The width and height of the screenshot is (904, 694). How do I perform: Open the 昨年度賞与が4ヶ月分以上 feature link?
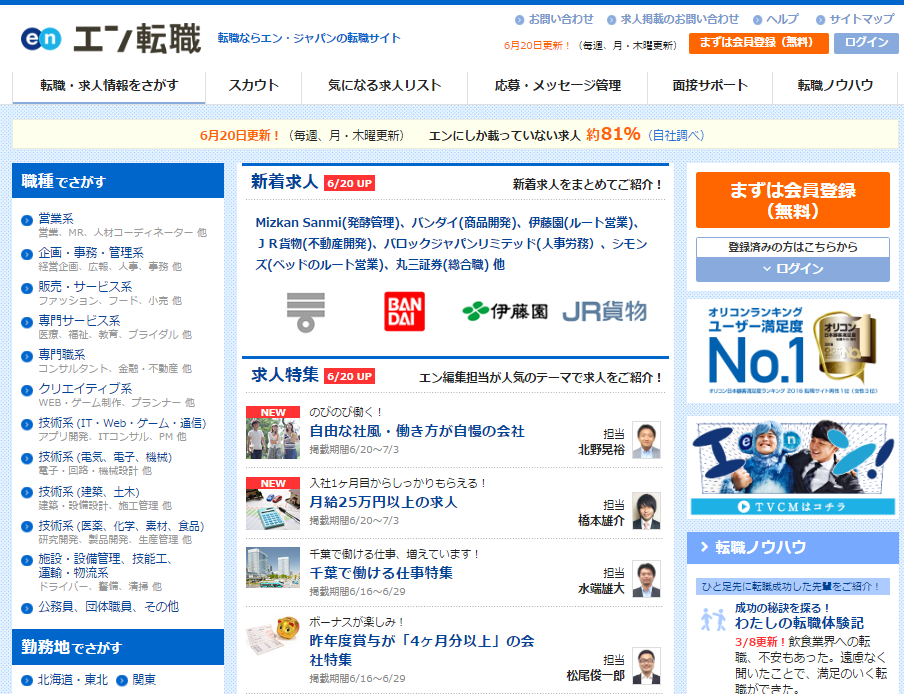(422, 650)
